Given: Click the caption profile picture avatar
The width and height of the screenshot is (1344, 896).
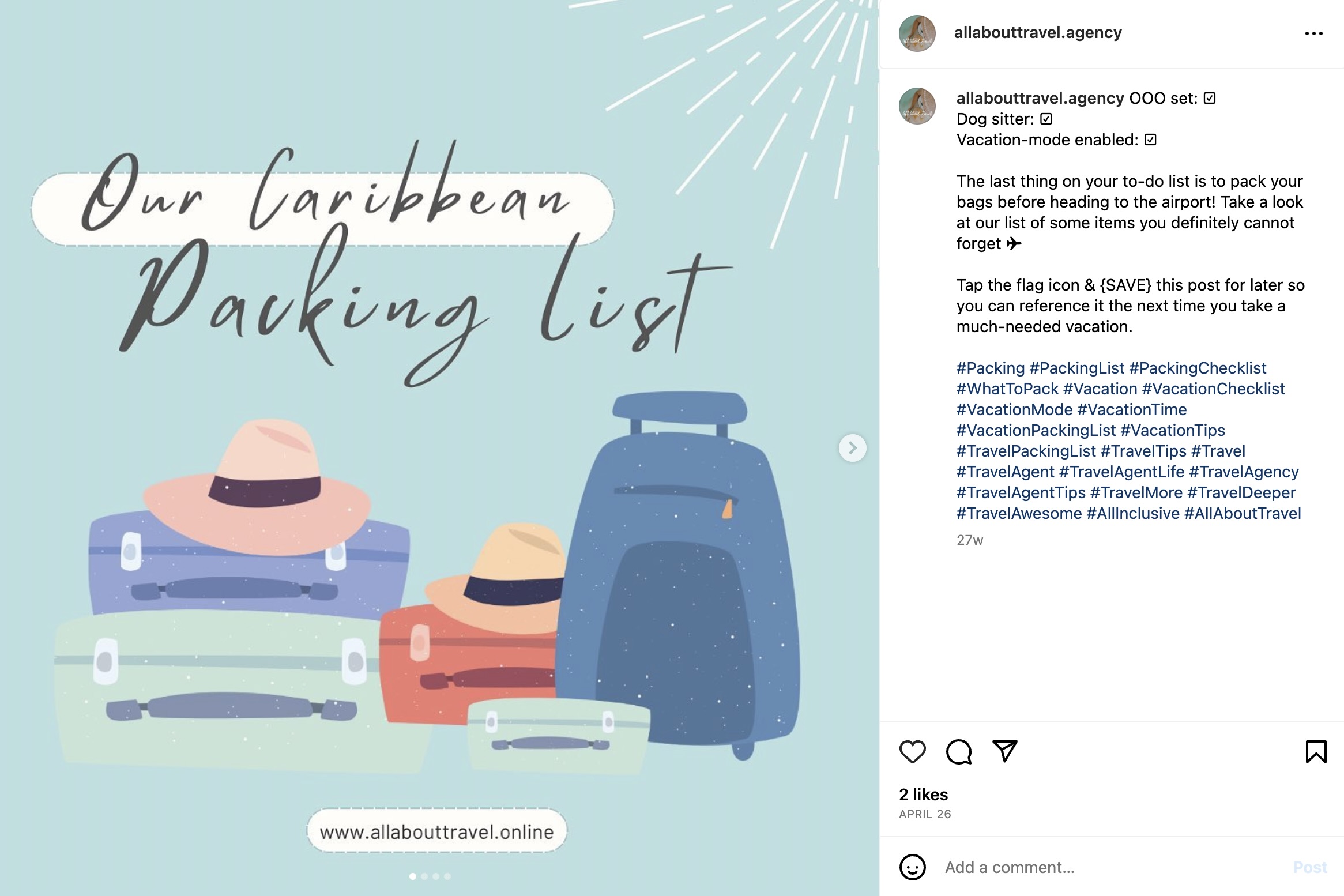Looking at the screenshot, I should point(917,106).
